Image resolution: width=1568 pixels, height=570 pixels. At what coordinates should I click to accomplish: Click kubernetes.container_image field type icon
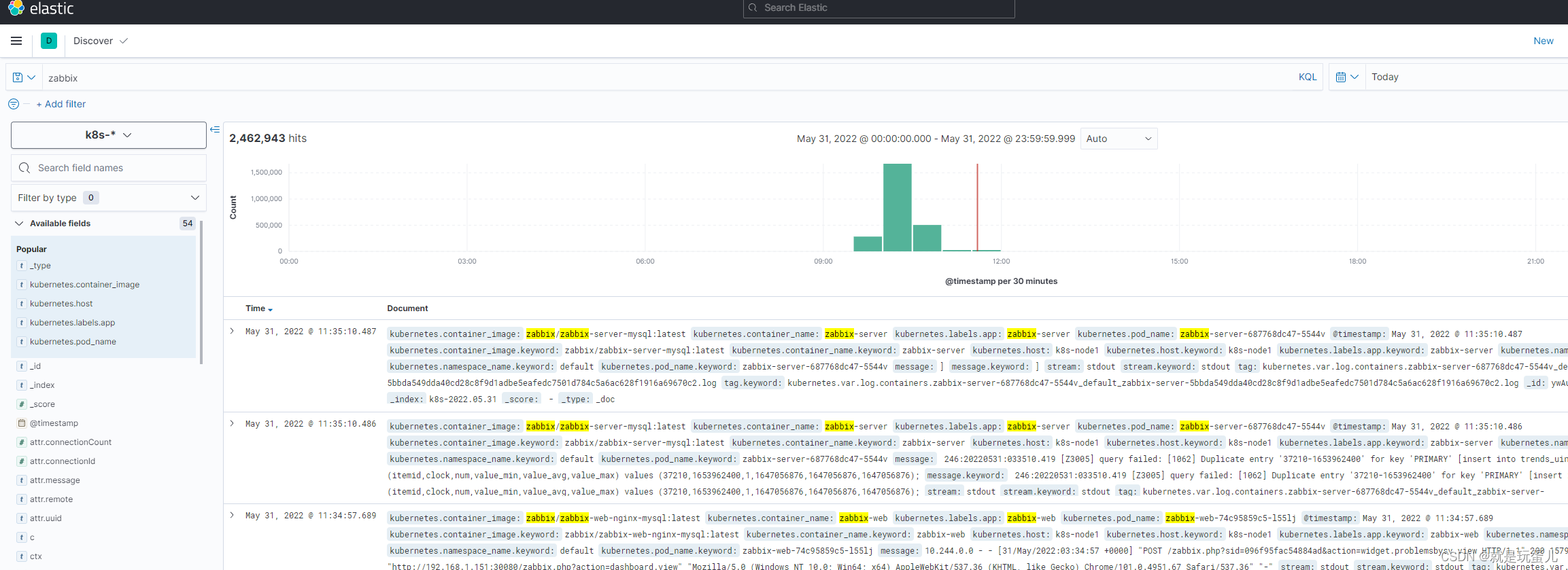click(22, 285)
